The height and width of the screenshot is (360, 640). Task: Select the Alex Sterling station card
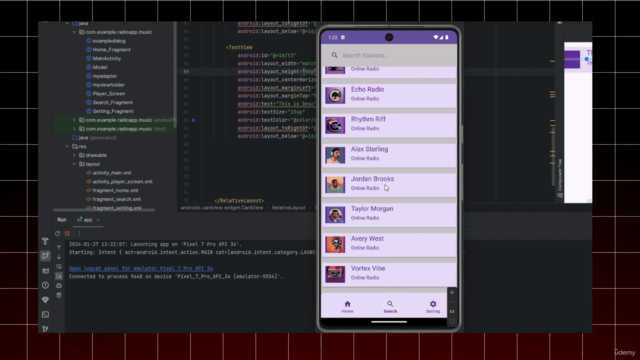[389, 155]
